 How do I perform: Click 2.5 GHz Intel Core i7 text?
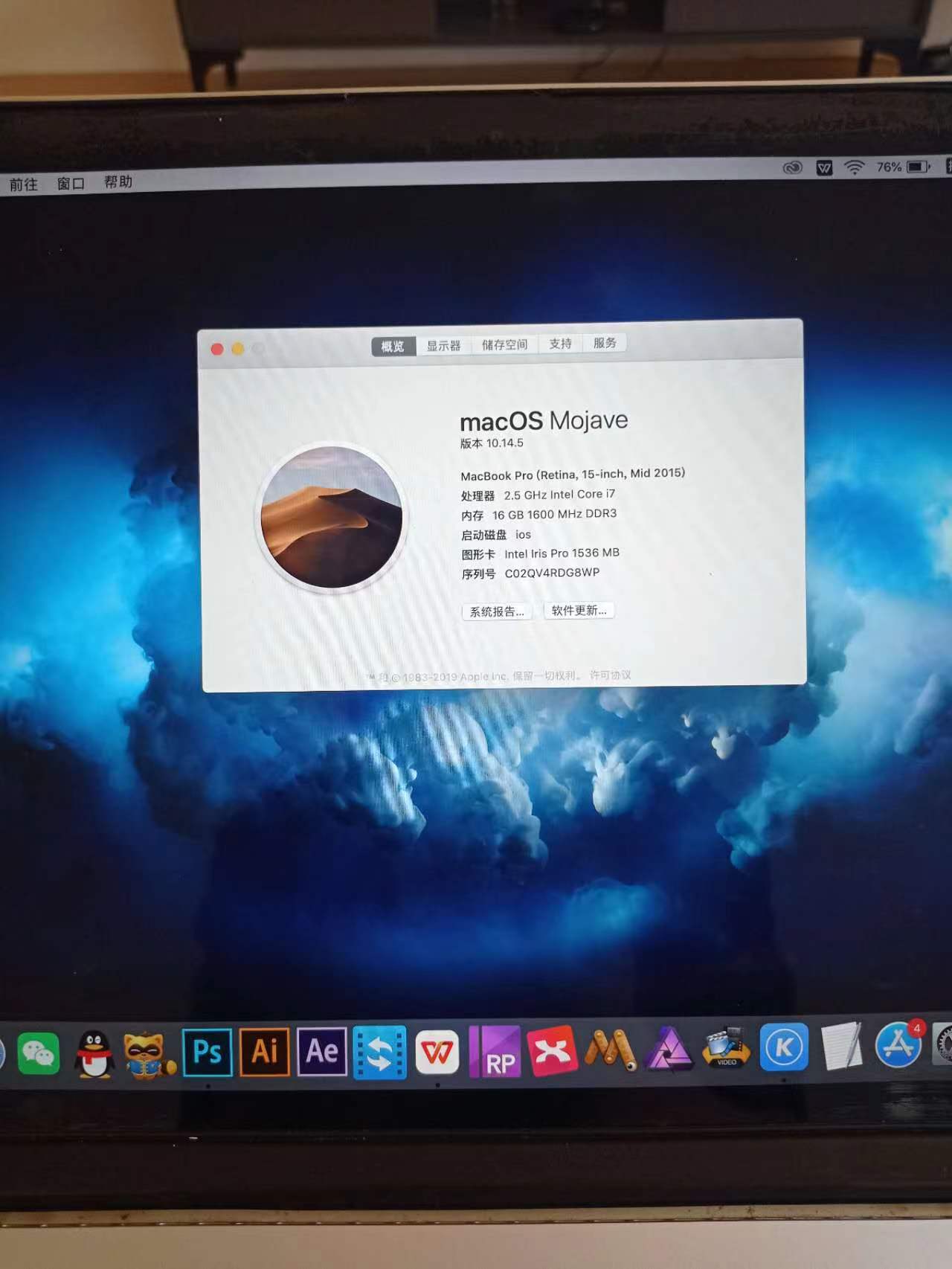559,495
